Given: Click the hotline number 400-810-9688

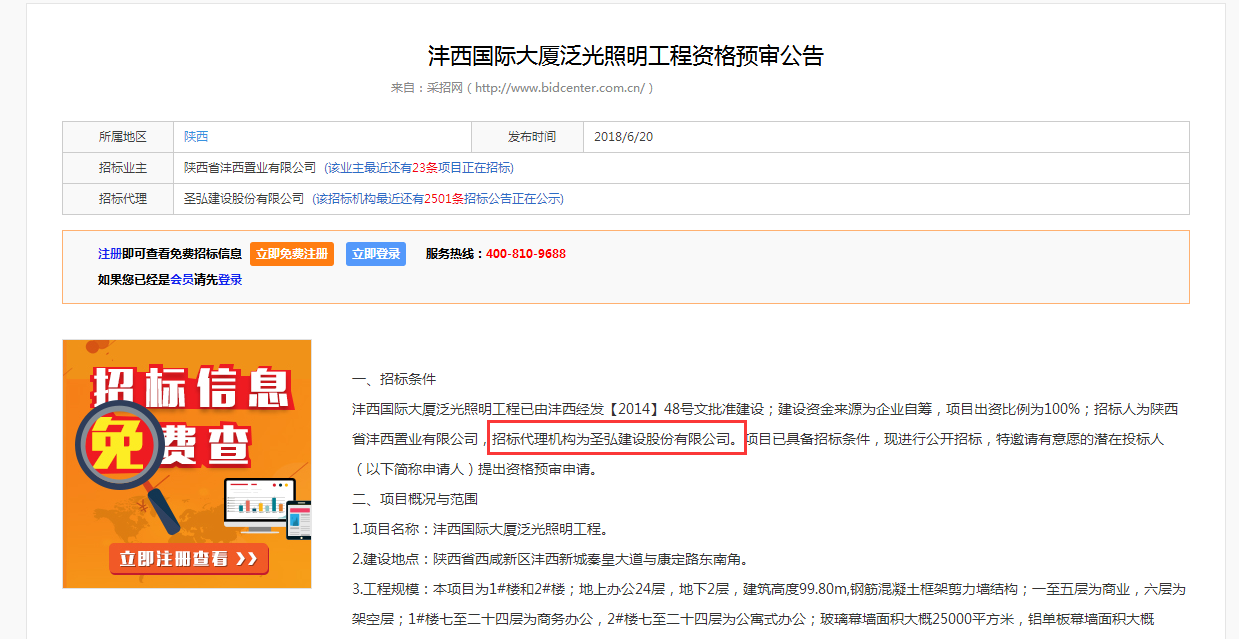Looking at the screenshot, I should pos(526,254).
